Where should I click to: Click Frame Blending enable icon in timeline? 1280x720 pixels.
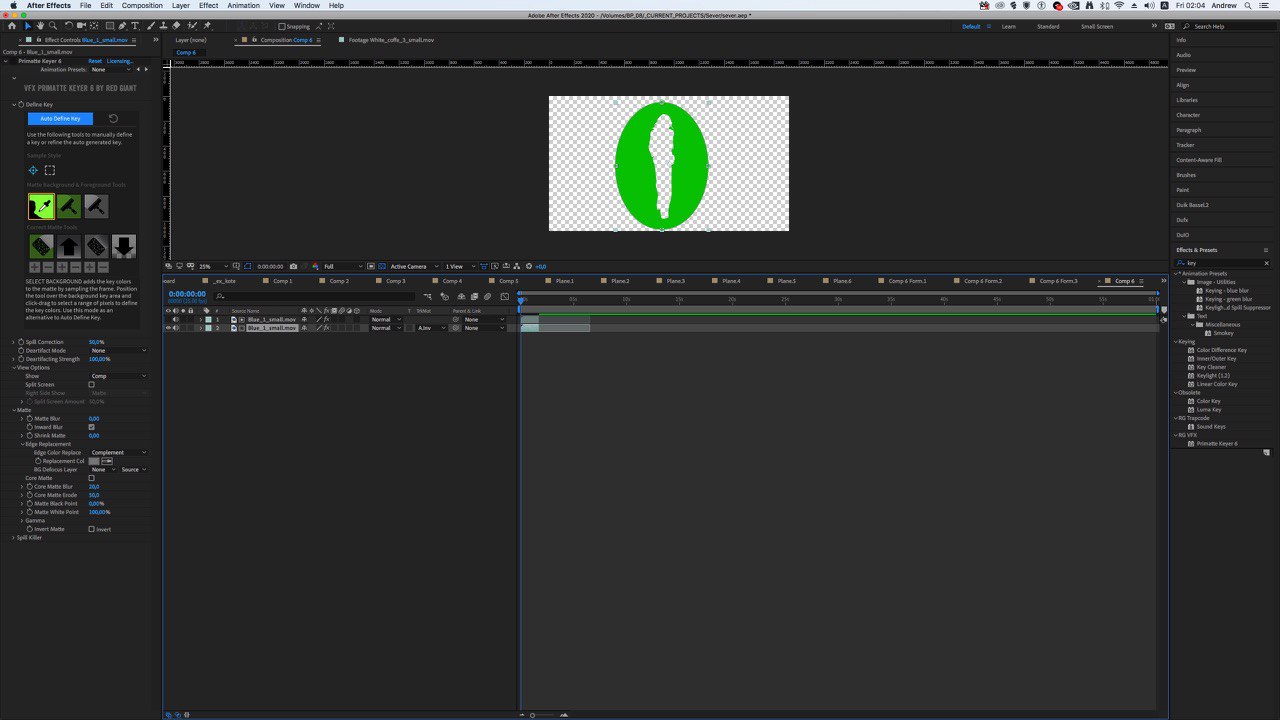point(474,297)
